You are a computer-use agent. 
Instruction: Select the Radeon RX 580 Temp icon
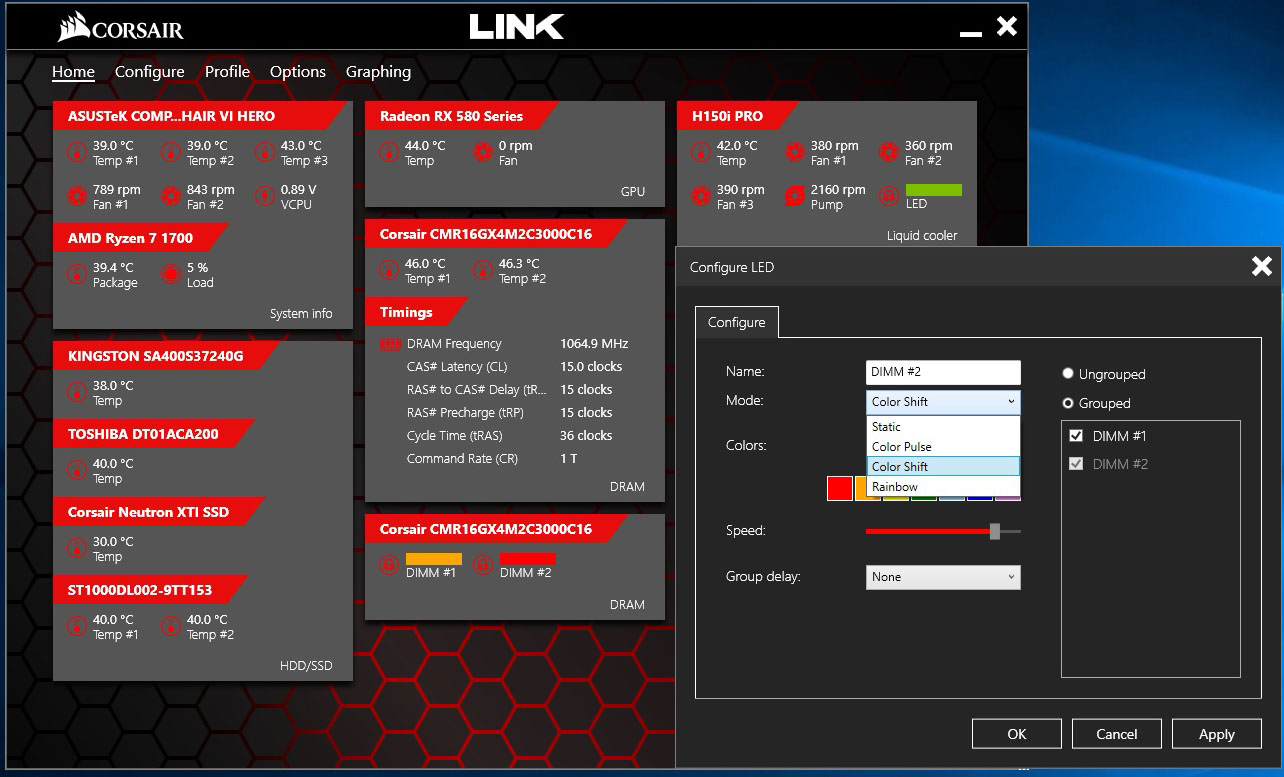(x=389, y=152)
